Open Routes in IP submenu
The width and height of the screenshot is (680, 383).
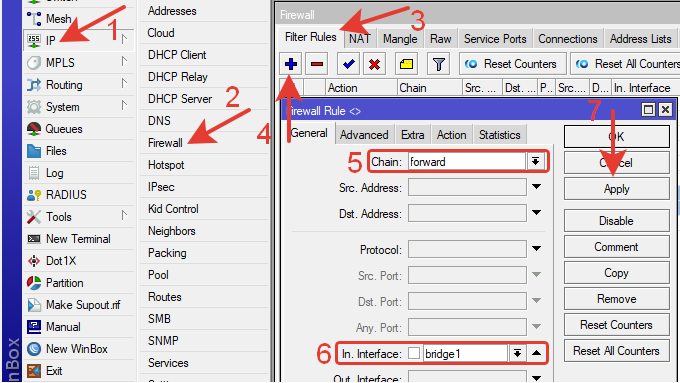pos(165,297)
